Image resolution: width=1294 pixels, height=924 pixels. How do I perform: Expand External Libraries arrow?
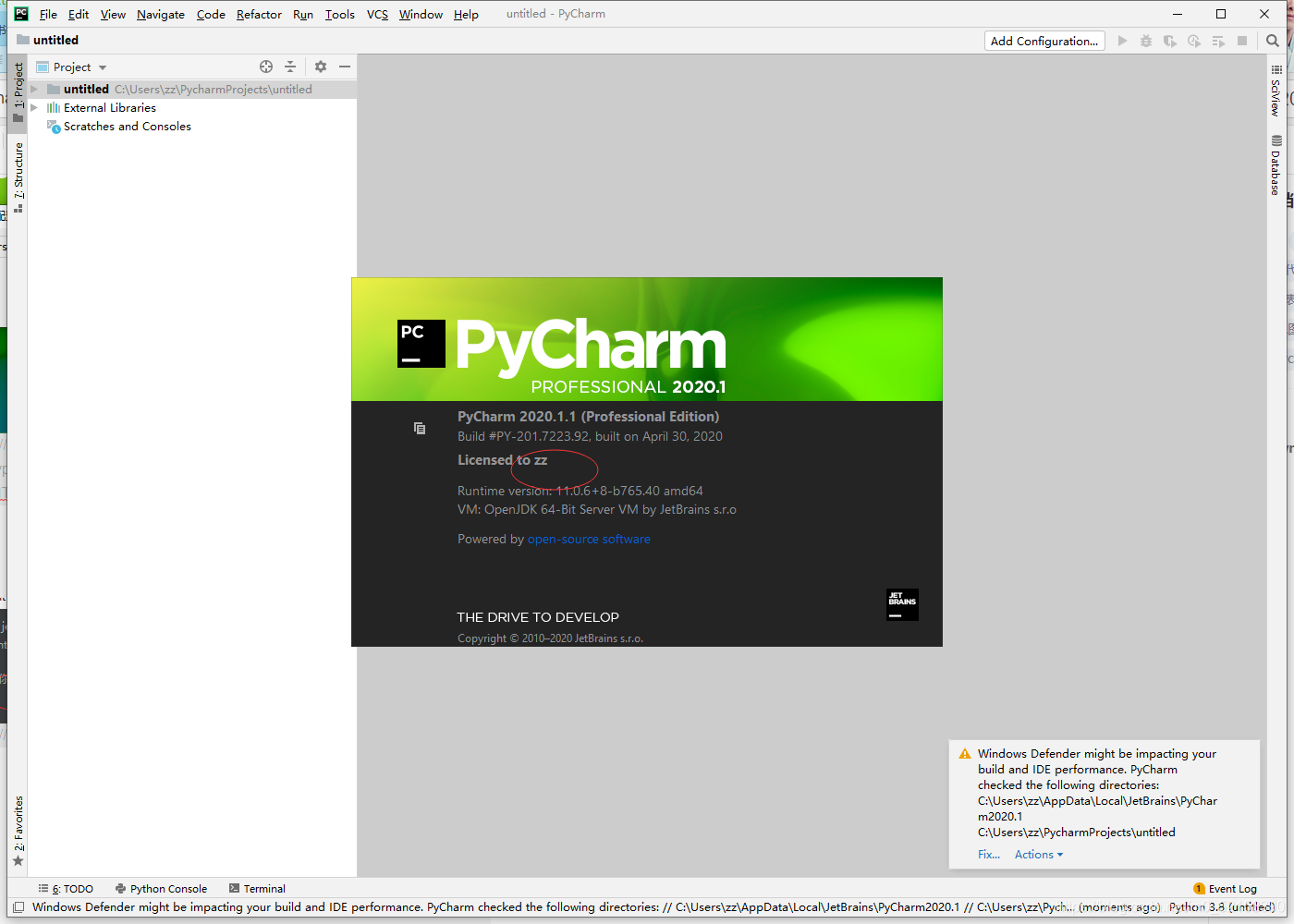(x=34, y=108)
